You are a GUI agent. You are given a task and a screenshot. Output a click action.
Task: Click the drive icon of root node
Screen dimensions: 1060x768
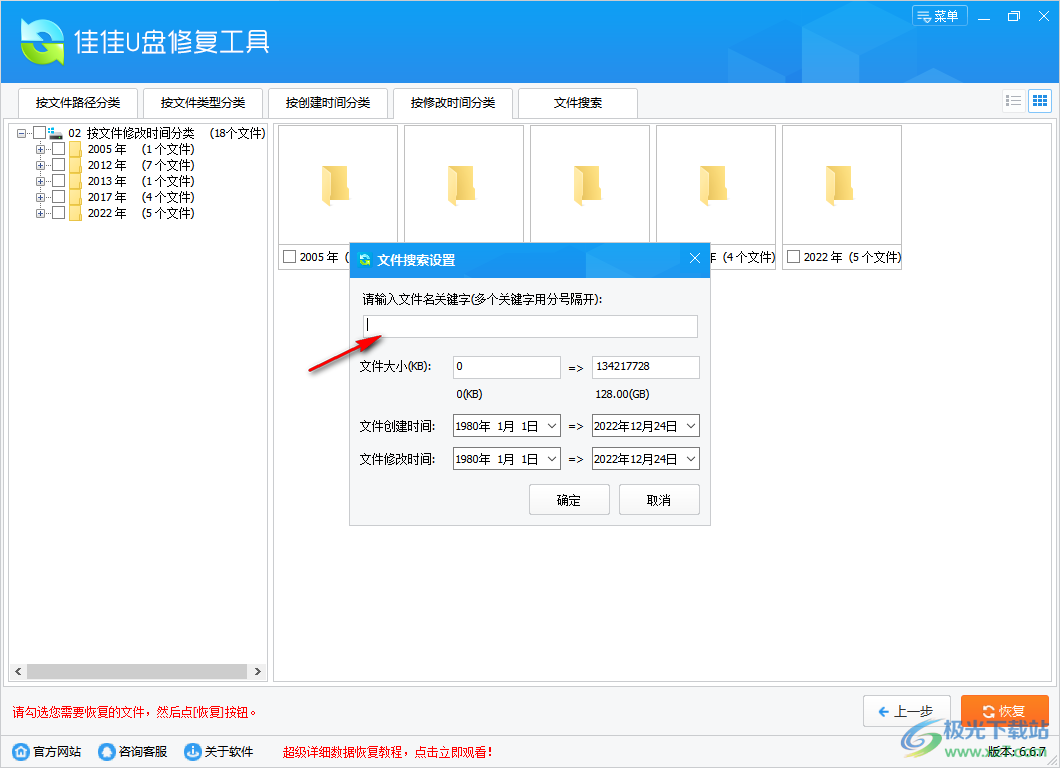(55, 133)
